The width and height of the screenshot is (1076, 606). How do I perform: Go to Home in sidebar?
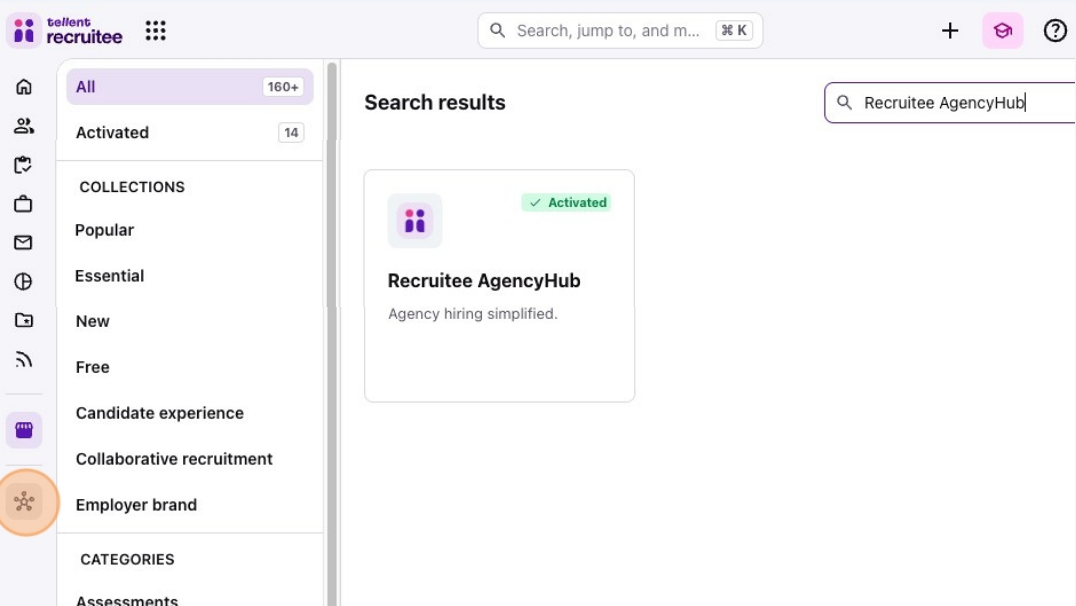click(23, 86)
